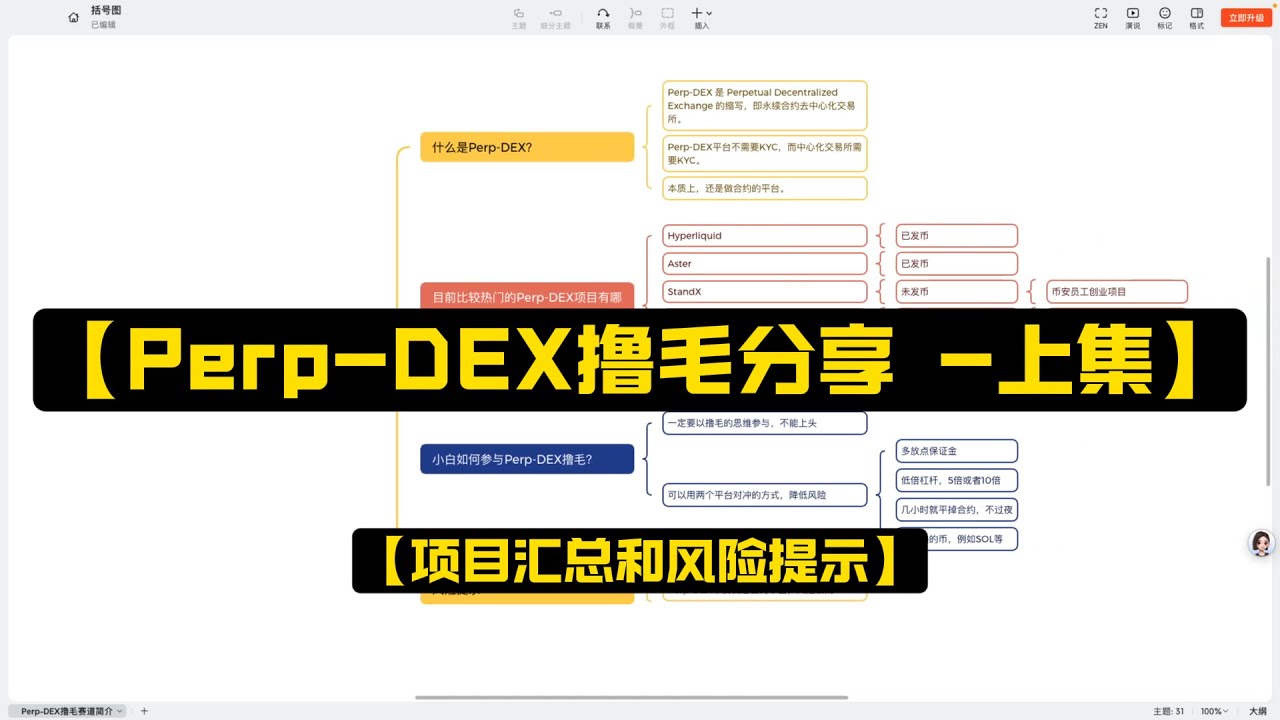Select the StandX node
The image size is (1280, 720).
click(765, 292)
